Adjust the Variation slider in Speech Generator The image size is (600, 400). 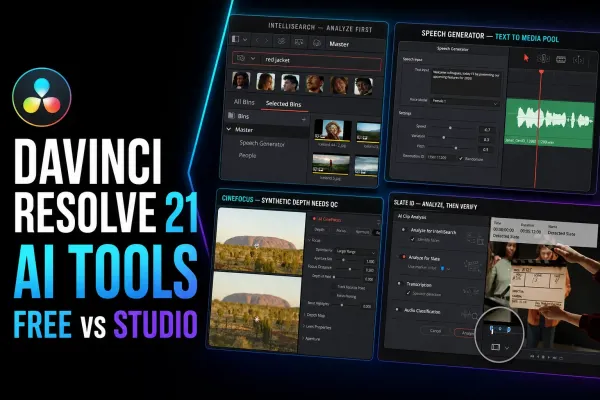tap(444, 137)
